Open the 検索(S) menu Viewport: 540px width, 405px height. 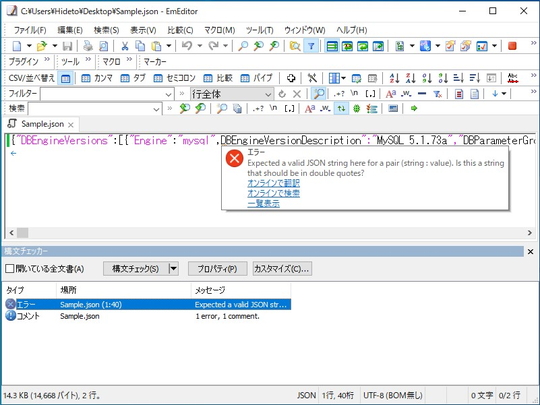(x=106, y=30)
